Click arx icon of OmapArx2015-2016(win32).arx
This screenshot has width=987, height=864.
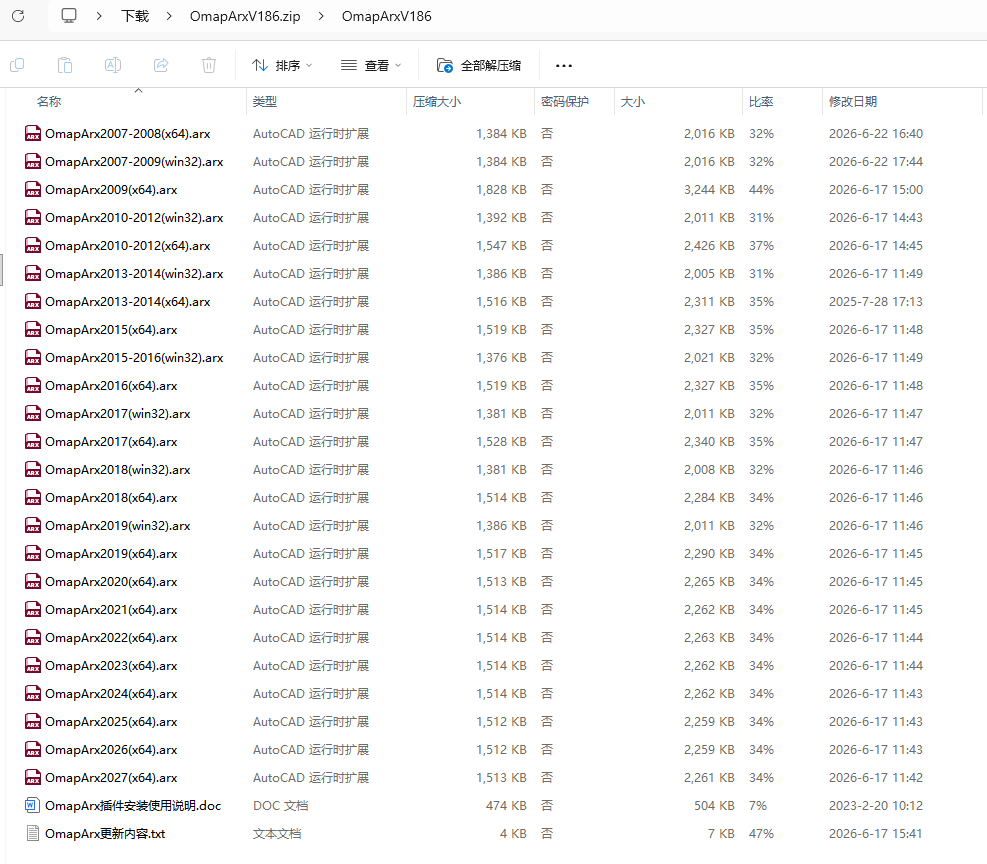point(33,357)
